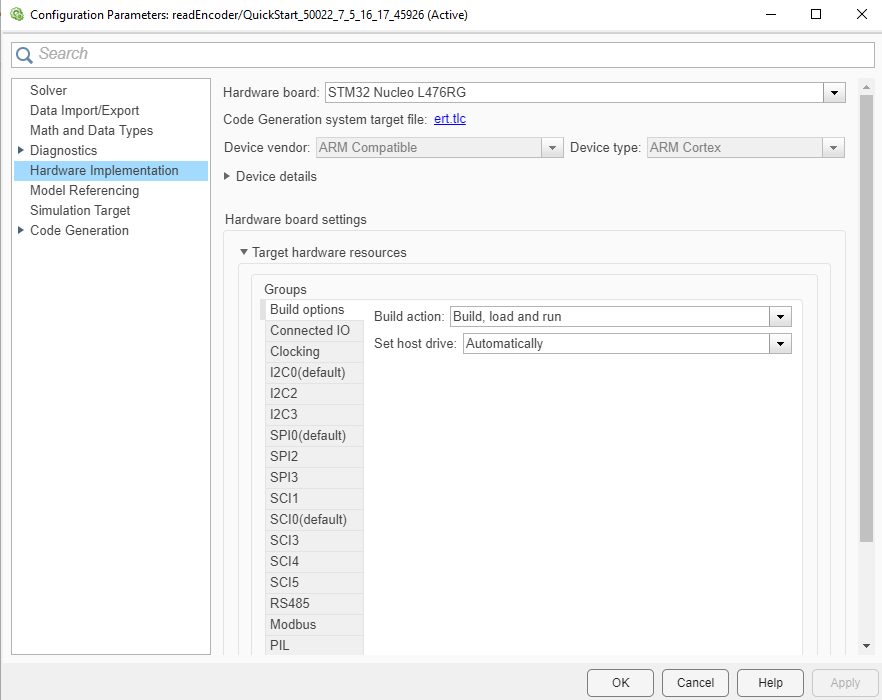Select the I2C0(default) group
The width and height of the screenshot is (882, 700).
(314, 373)
